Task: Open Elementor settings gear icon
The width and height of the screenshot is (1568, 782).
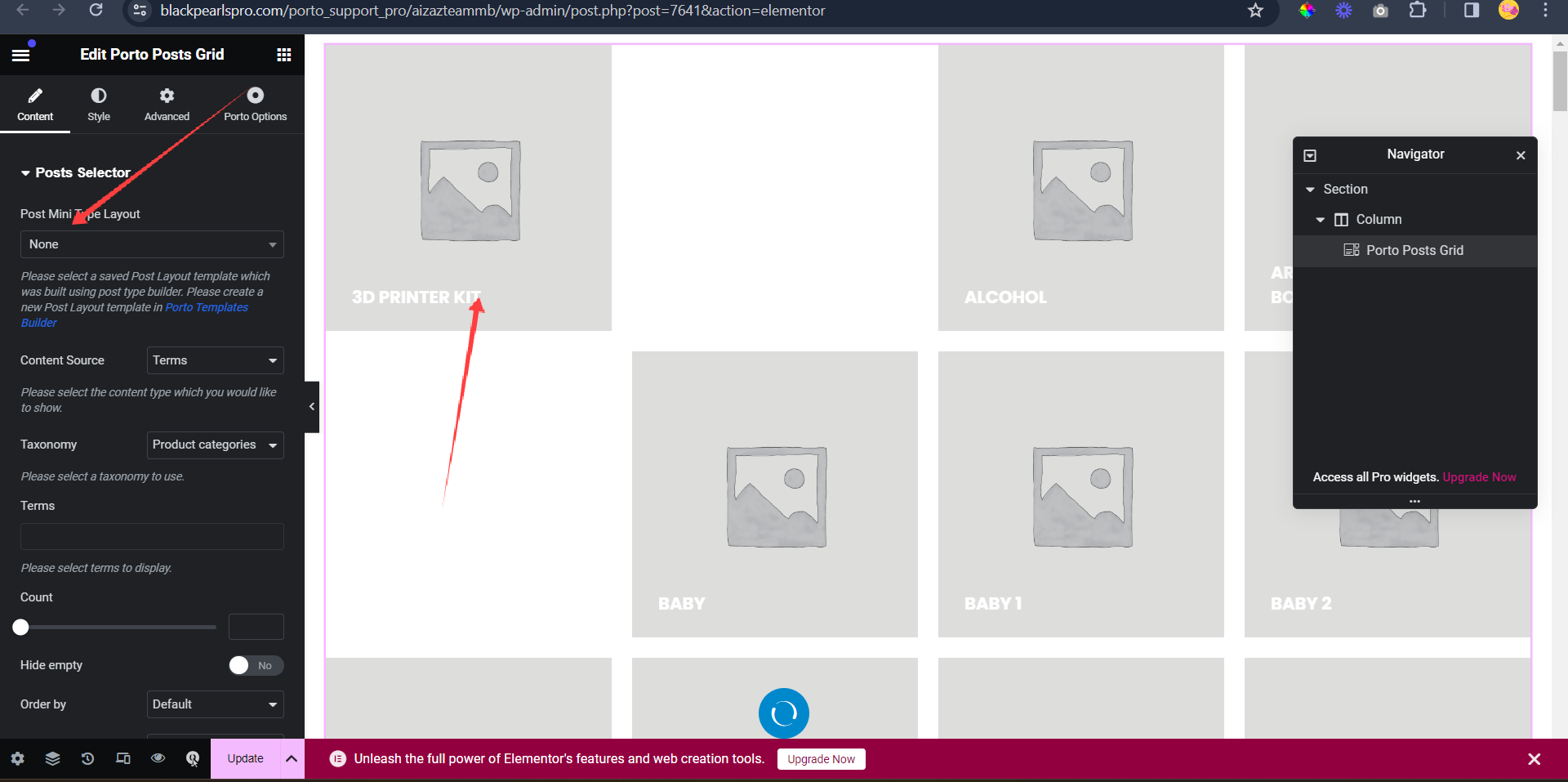Action: (17, 758)
